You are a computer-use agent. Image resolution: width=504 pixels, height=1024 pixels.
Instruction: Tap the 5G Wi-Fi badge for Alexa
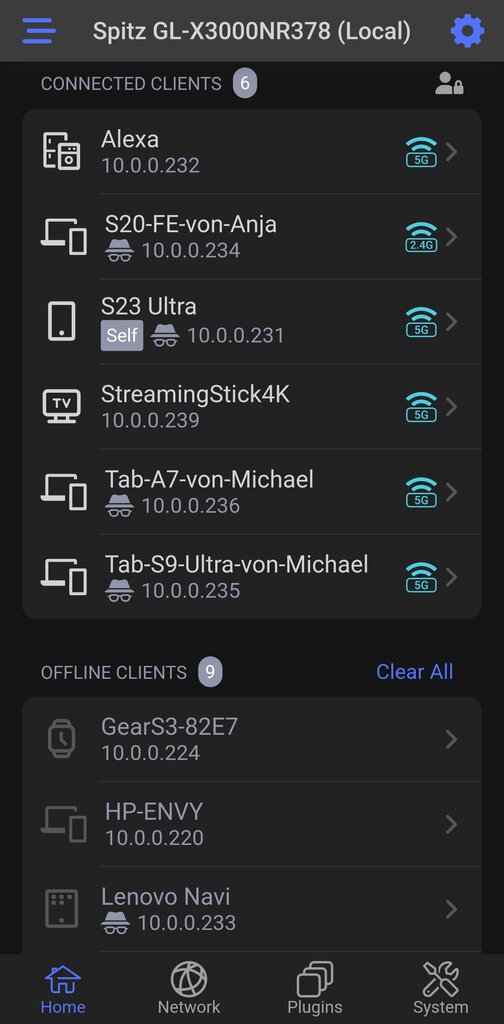pyautogui.click(x=421, y=152)
